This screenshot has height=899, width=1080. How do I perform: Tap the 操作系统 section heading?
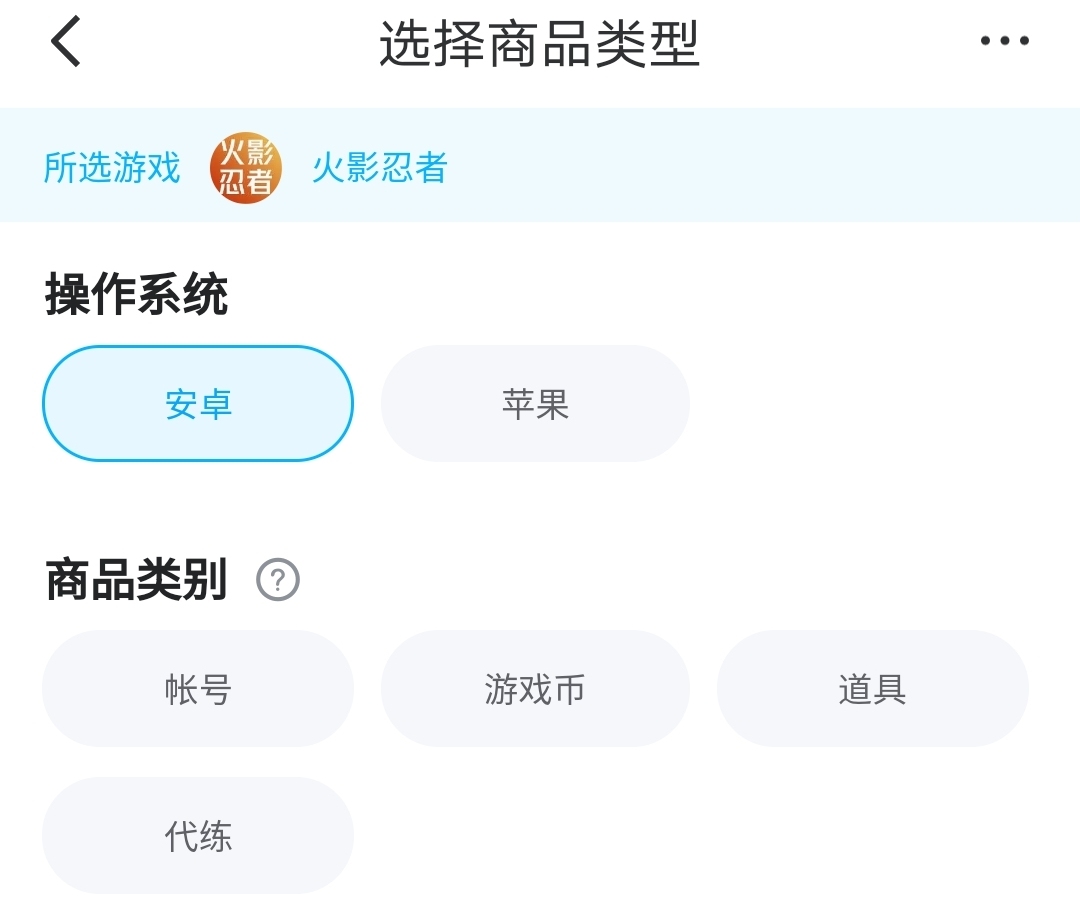[137, 296]
